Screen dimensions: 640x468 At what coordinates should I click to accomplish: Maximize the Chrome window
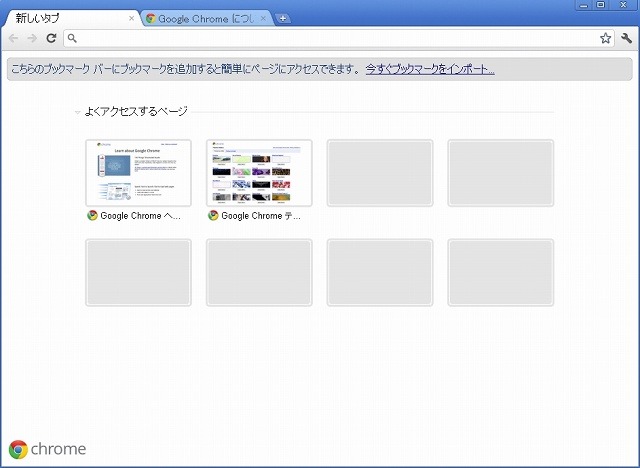pos(601,5)
